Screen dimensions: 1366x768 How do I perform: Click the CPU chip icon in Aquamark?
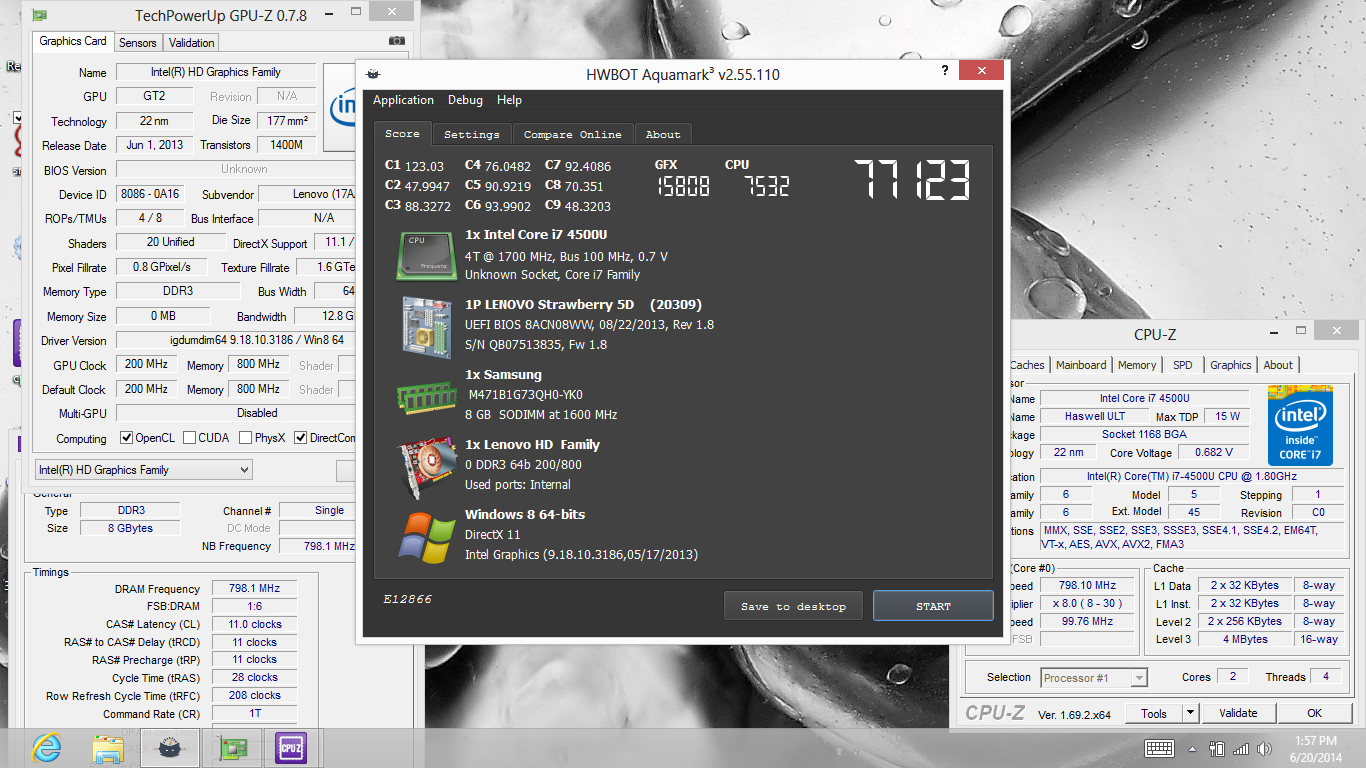(x=426, y=255)
